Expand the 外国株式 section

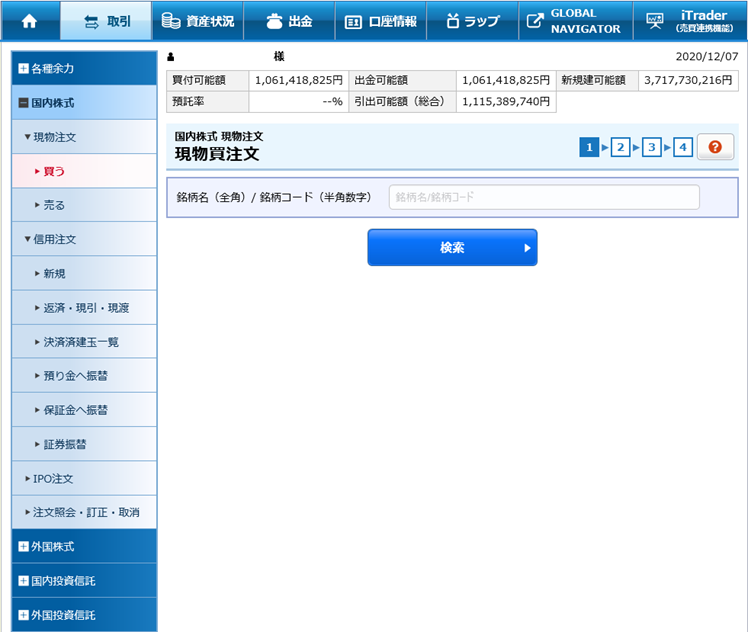click(x=84, y=546)
